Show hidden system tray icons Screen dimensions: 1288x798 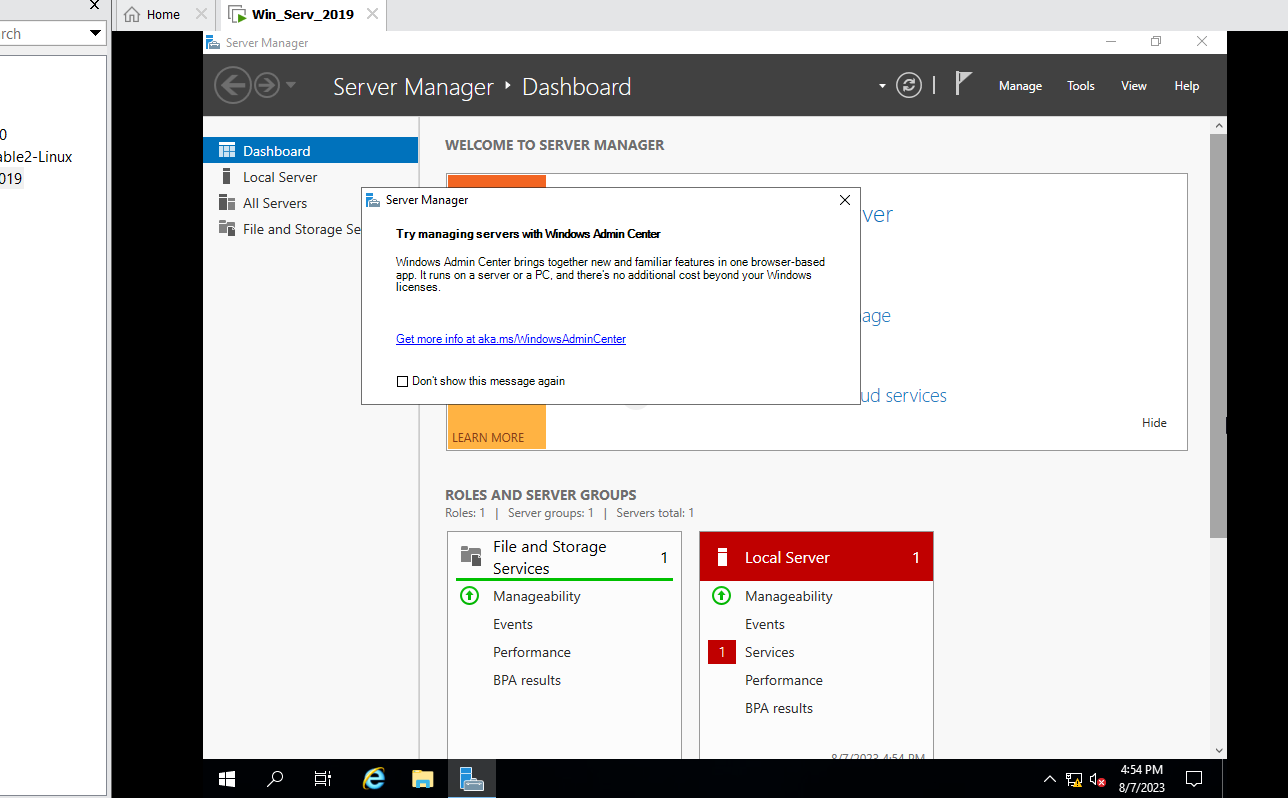tap(1049, 779)
